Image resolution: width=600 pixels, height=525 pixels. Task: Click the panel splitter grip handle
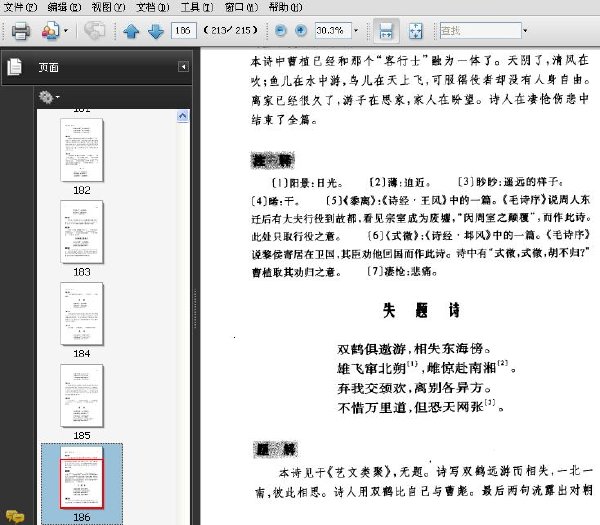(x=195, y=308)
